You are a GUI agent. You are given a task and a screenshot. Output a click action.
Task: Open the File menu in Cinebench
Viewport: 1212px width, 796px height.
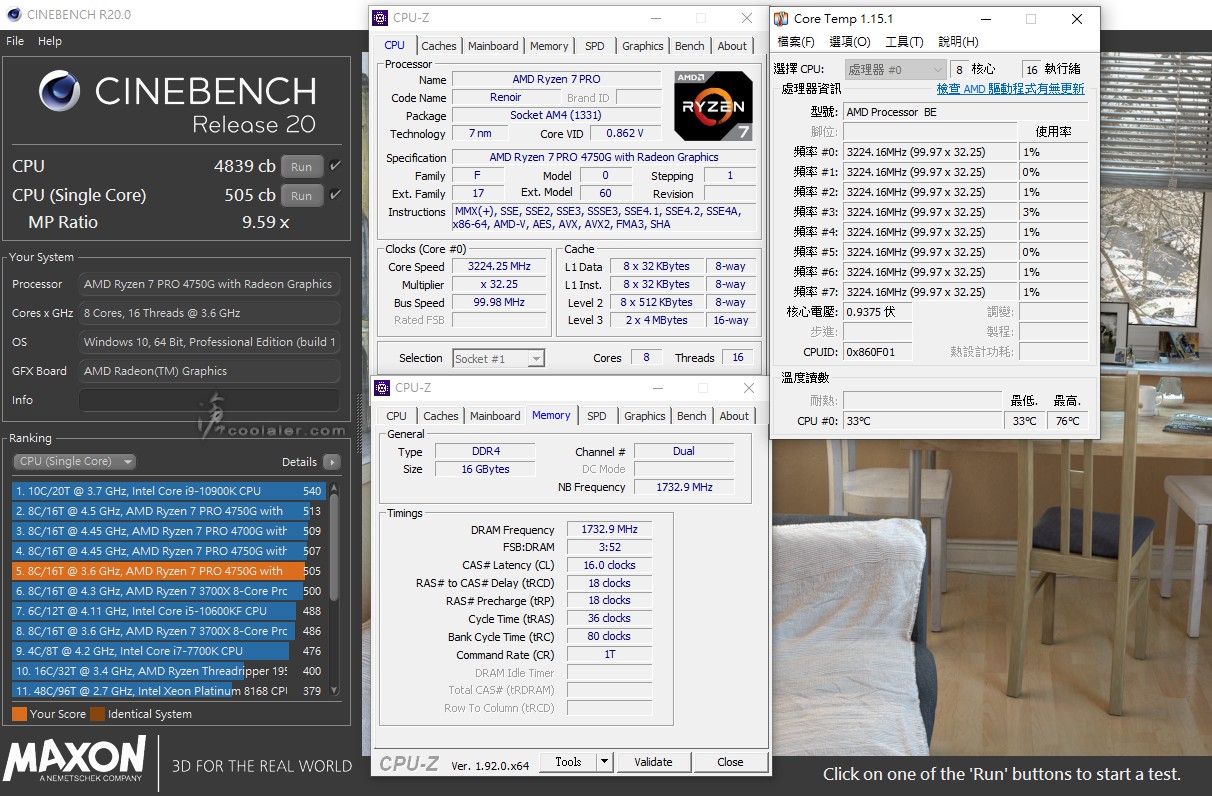15,41
